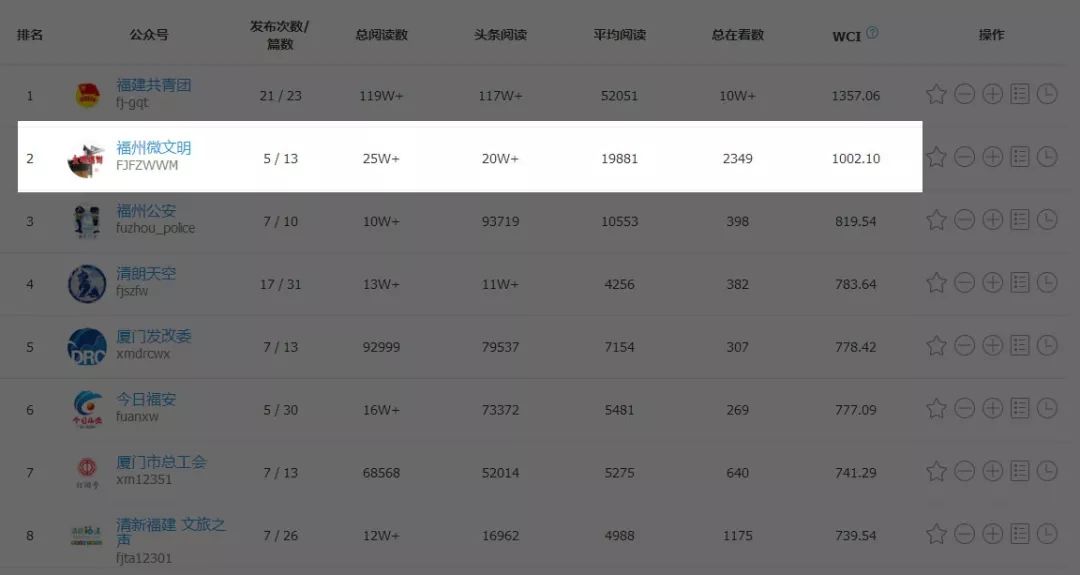Click the clock icon in 福建共青团 row
This screenshot has height=575, width=1080.
pyautogui.click(x=1047, y=94)
